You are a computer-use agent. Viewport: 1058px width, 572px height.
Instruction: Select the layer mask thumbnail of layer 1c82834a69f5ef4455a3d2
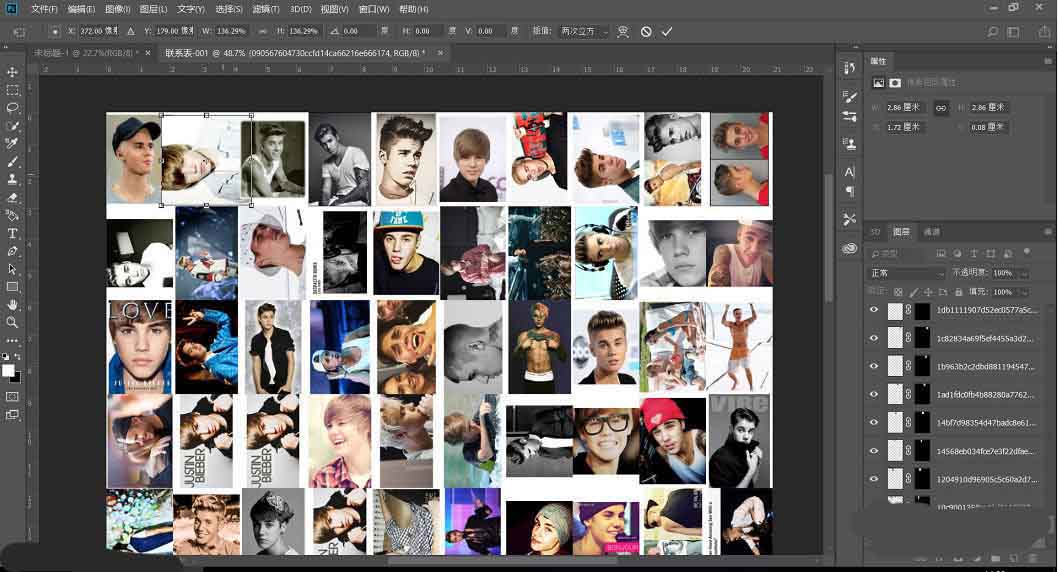tap(922, 339)
